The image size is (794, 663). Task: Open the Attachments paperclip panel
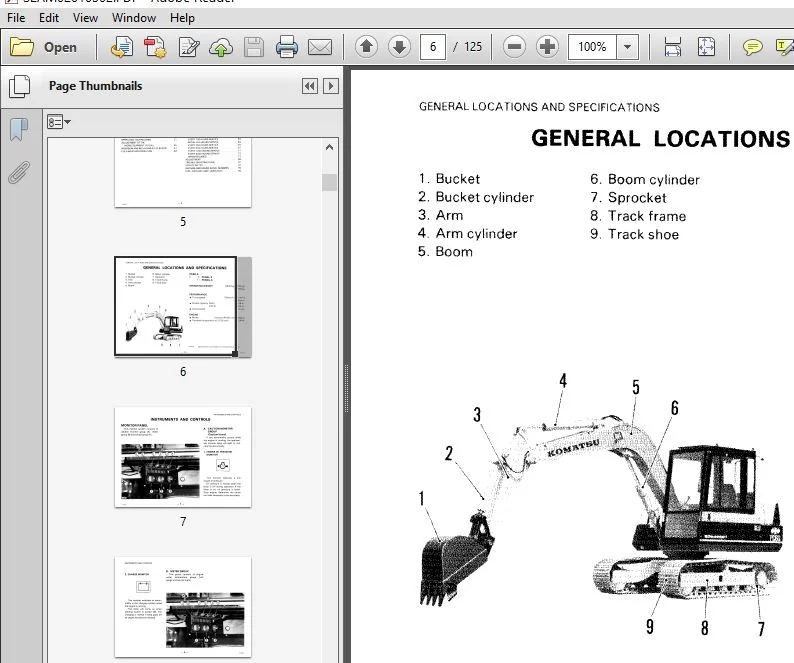[x=19, y=172]
